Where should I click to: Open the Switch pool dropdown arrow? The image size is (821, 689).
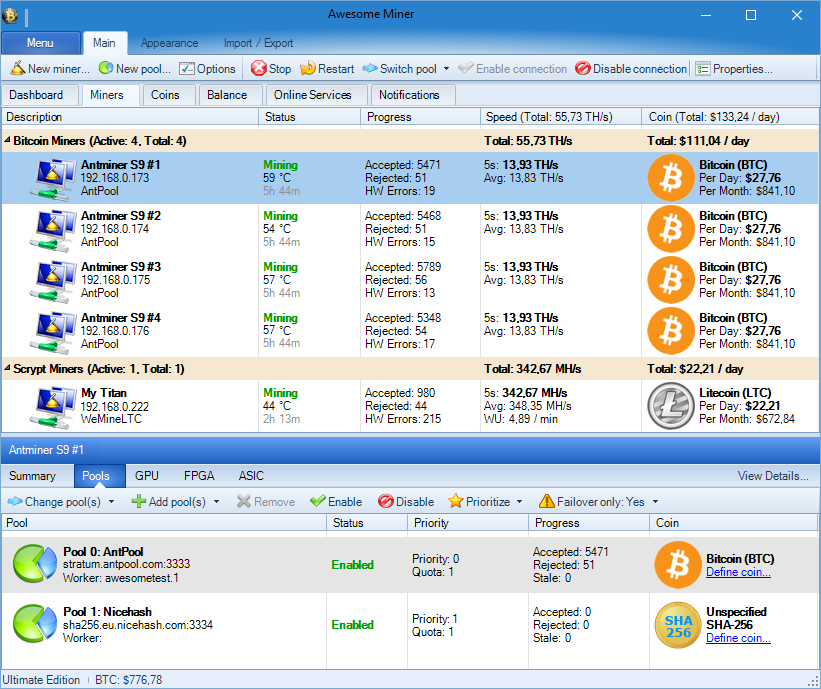pos(446,69)
